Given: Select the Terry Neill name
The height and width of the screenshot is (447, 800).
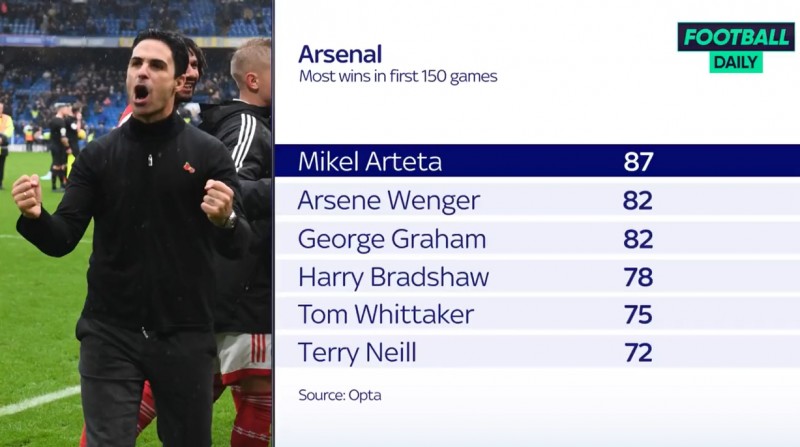Looking at the screenshot, I should 357,353.
